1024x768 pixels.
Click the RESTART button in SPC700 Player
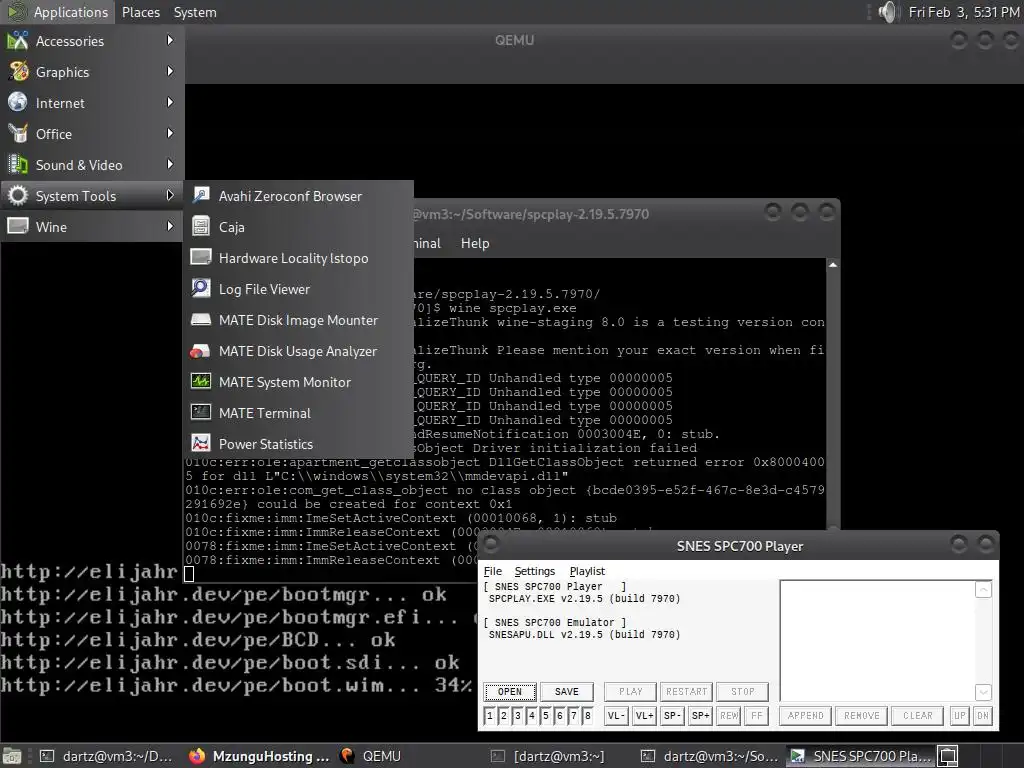point(686,692)
